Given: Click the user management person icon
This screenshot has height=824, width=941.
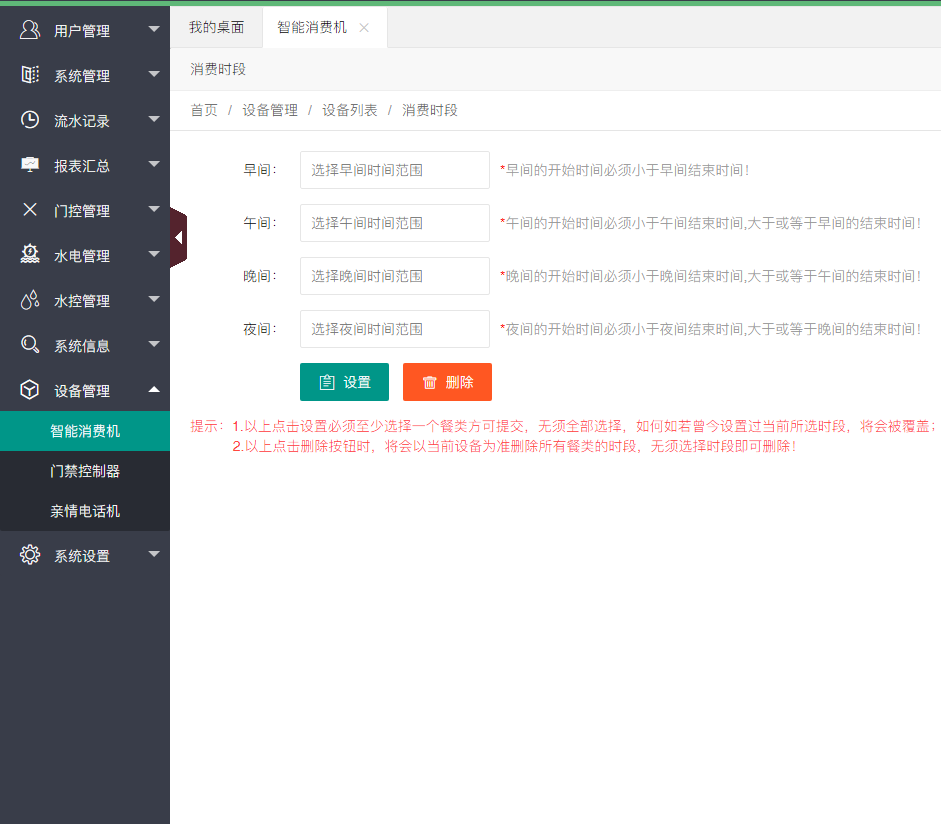Looking at the screenshot, I should tap(30, 30).
